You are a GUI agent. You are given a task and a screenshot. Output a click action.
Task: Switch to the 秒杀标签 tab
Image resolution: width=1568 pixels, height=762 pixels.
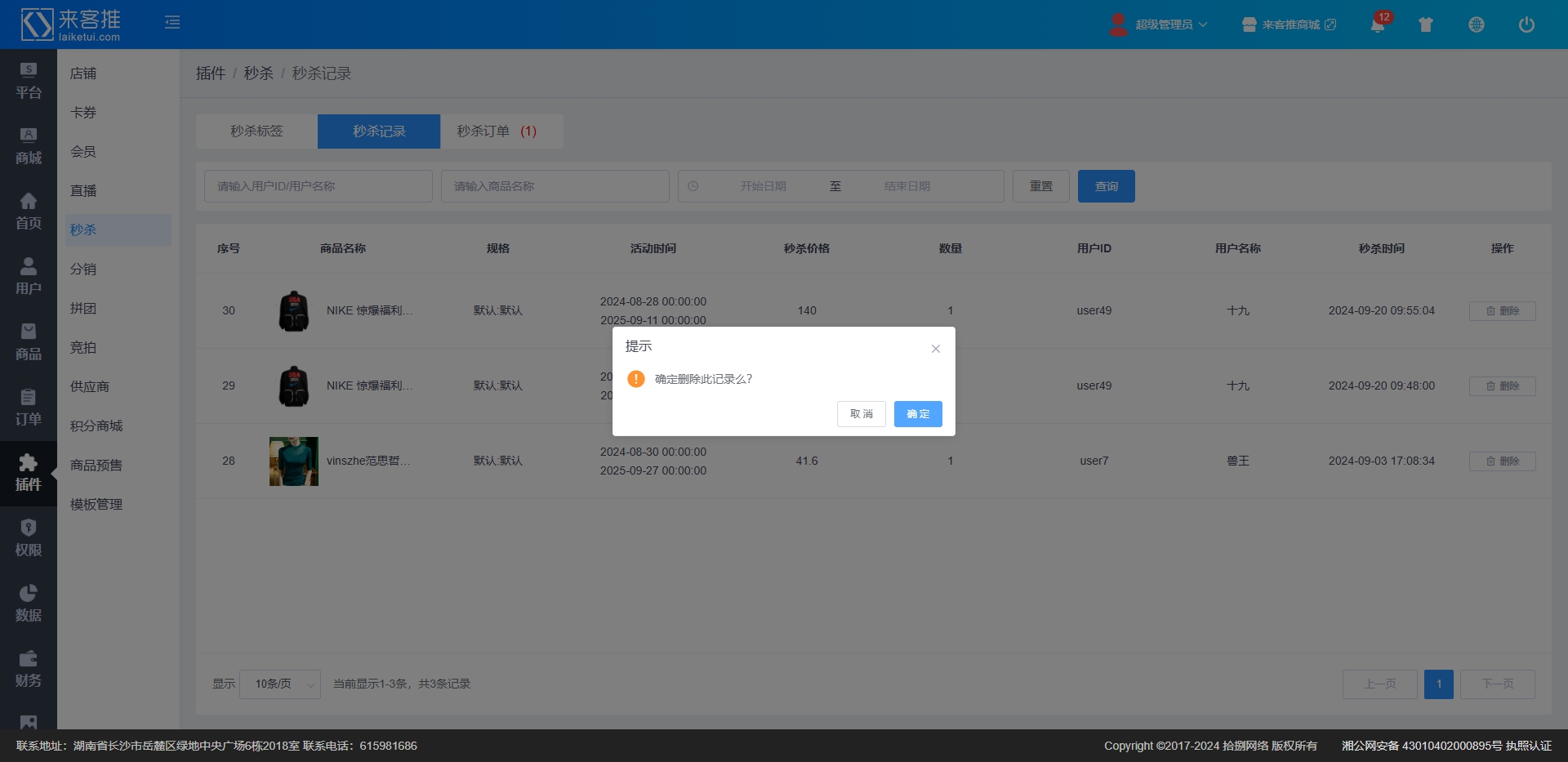(256, 131)
